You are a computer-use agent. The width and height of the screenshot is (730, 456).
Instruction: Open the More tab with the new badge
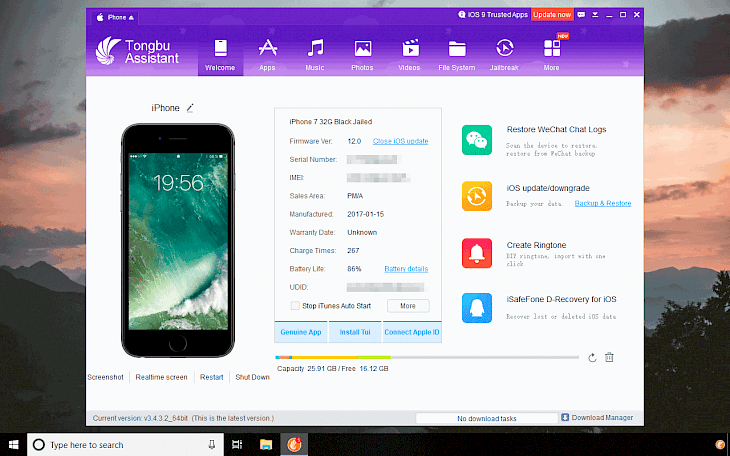552,54
